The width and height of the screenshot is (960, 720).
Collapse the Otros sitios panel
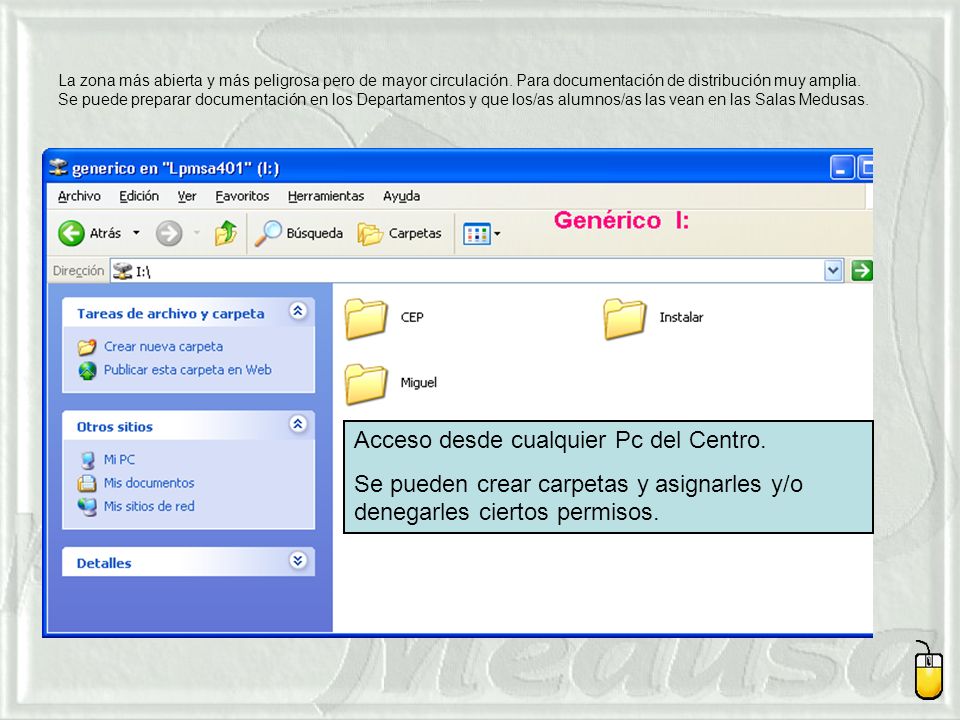point(298,424)
